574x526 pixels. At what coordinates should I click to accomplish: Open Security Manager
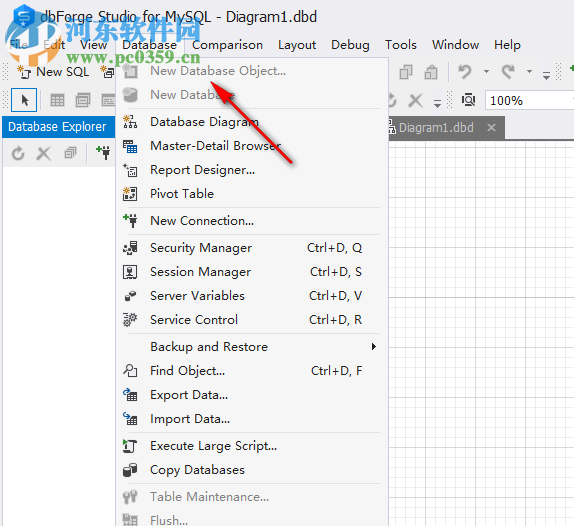coord(251,248)
